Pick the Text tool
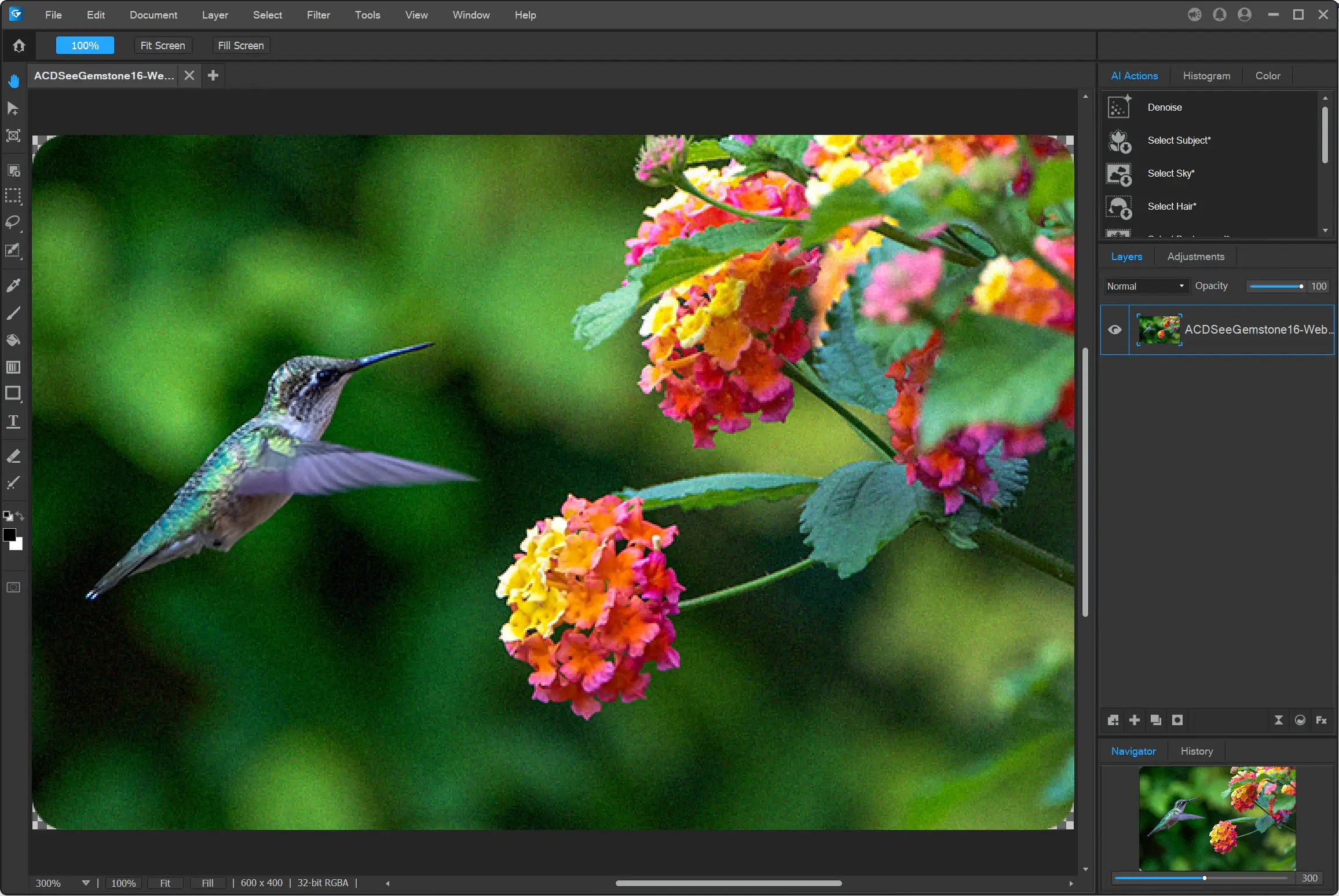Image resolution: width=1339 pixels, height=896 pixels. 13,421
